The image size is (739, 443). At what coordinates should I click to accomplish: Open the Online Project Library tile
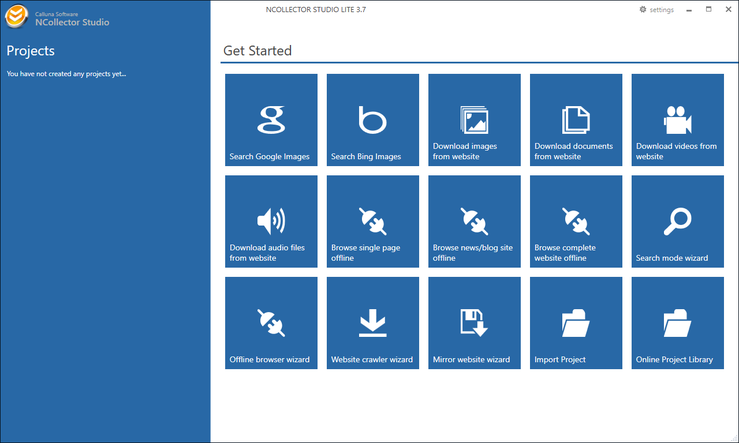pos(677,323)
